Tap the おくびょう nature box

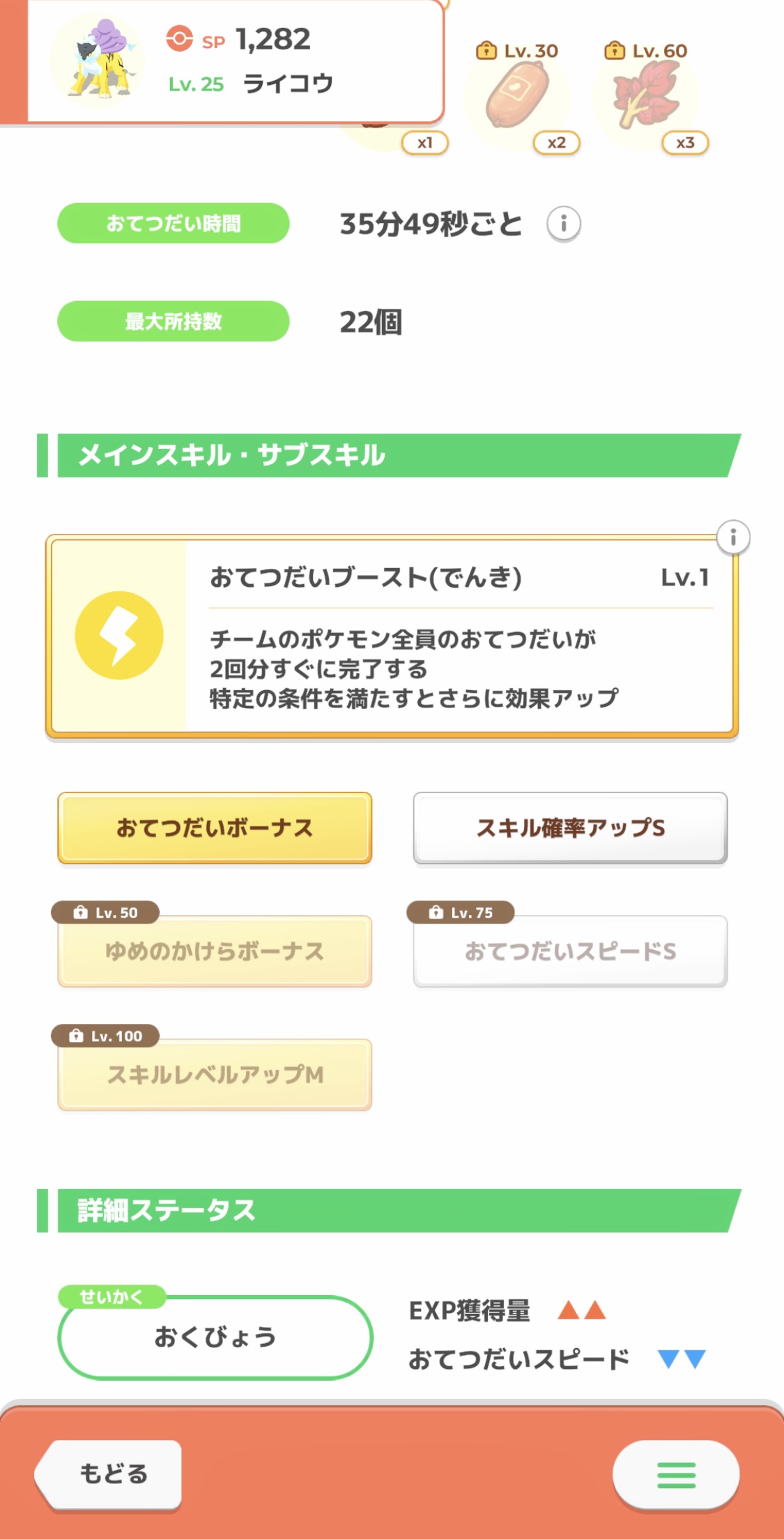215,1337
